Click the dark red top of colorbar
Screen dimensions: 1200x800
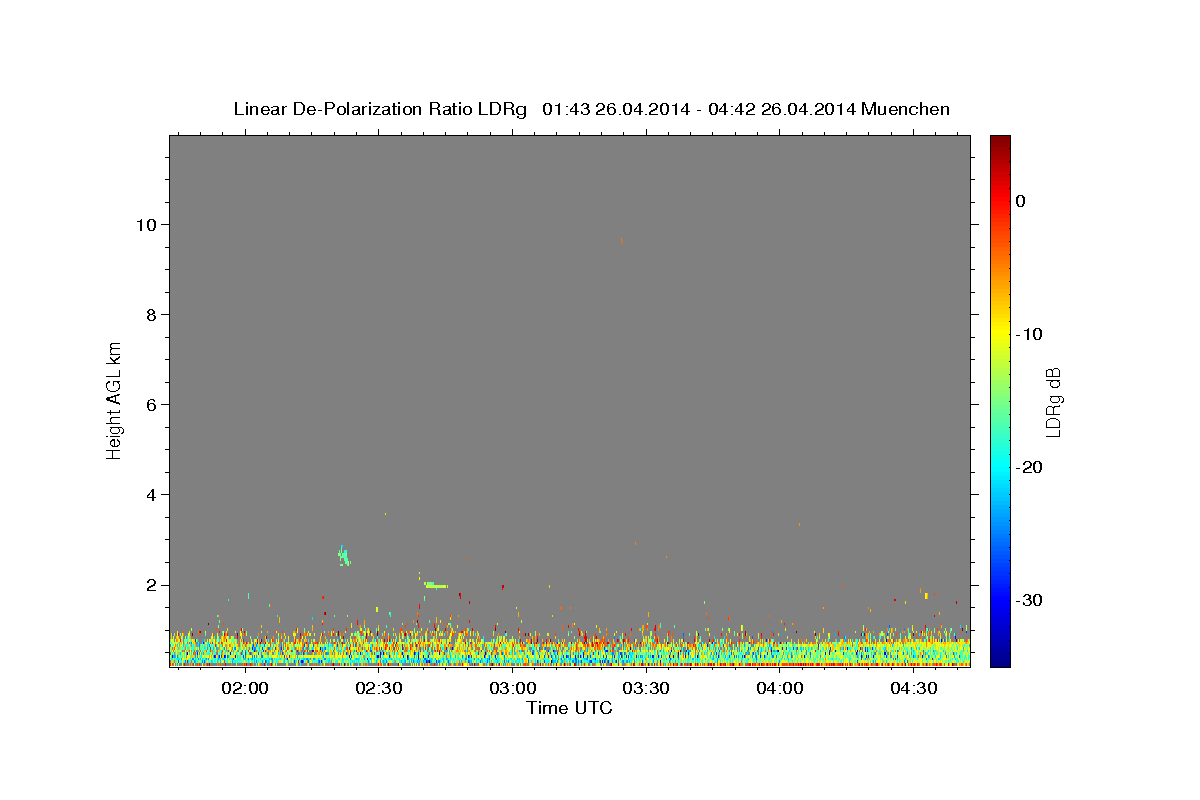tap(1000, 142)
